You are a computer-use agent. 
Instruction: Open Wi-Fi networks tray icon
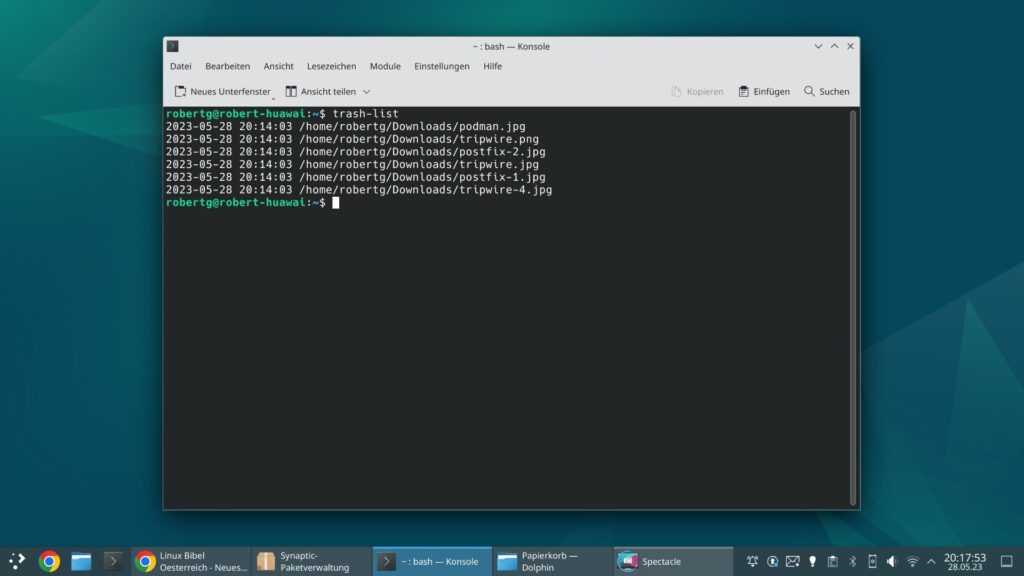click(x=912, y=561)
